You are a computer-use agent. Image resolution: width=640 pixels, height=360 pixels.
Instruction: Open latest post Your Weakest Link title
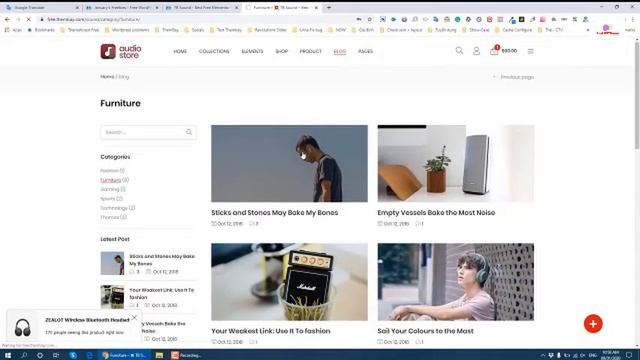pos(162,293)
